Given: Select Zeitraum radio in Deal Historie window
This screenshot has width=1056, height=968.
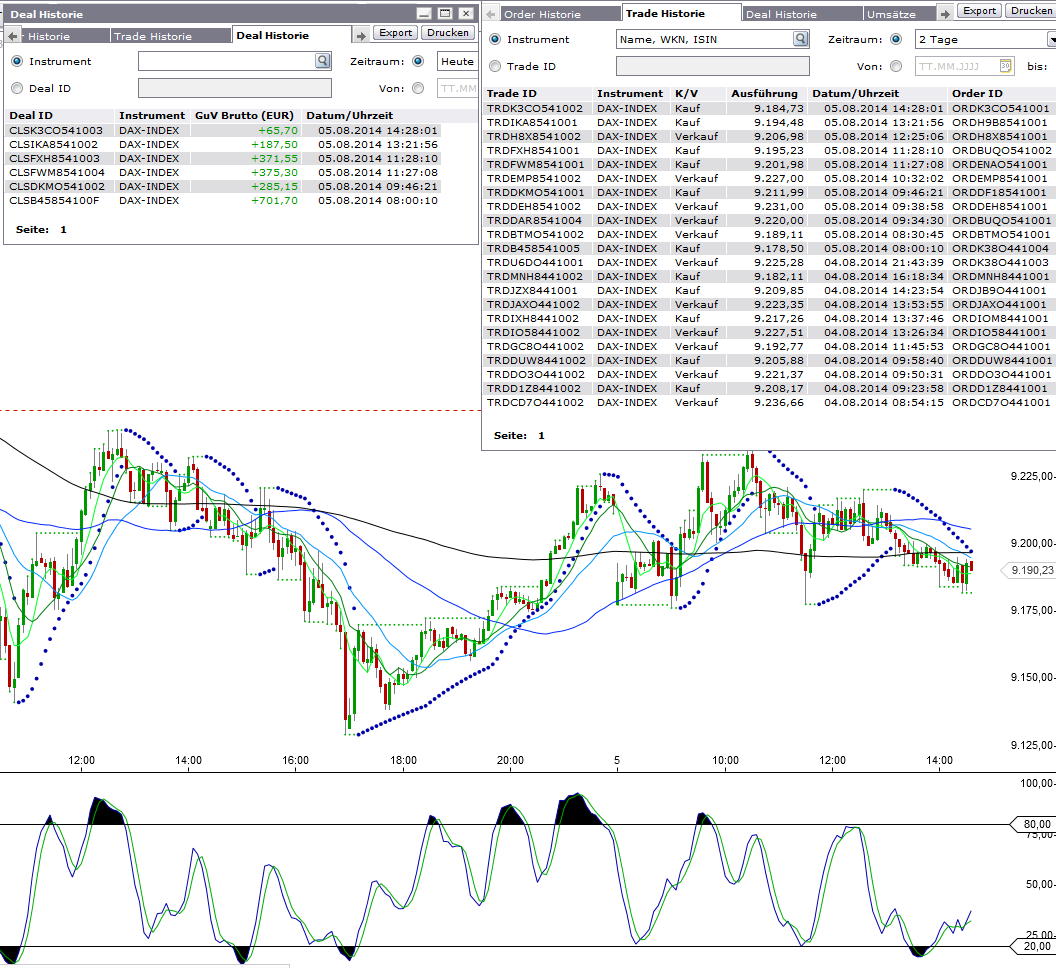Looking at the screenshot, I should pos(418,61).
